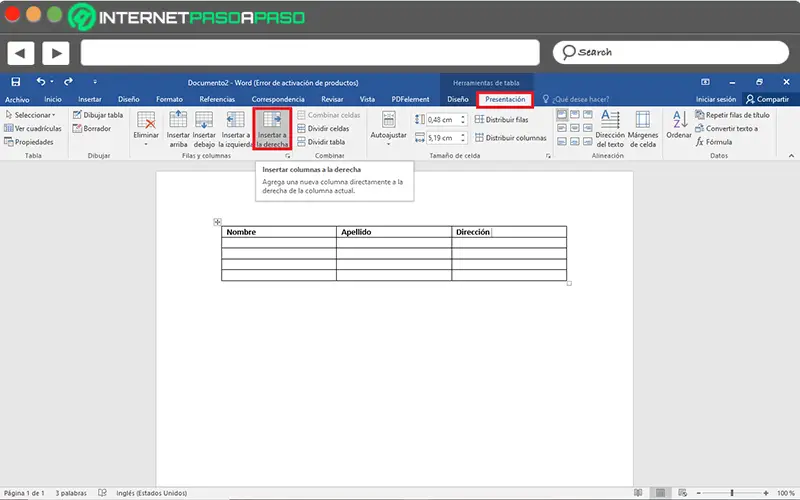Image resolution: width=800 pixels, height=500 pixels.
Task: Expand the Seleccionar dropdown
Action: tap(31, 115)
